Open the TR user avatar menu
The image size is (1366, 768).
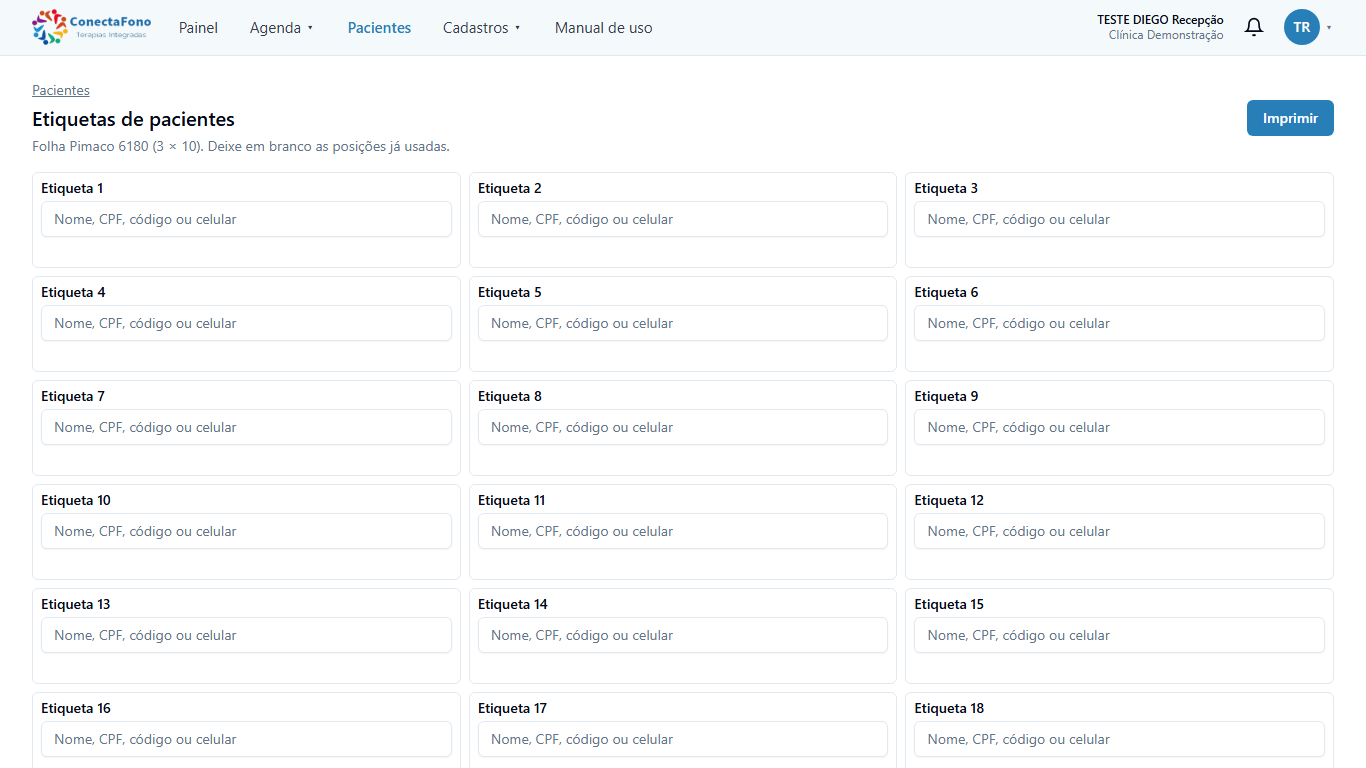1301,27
